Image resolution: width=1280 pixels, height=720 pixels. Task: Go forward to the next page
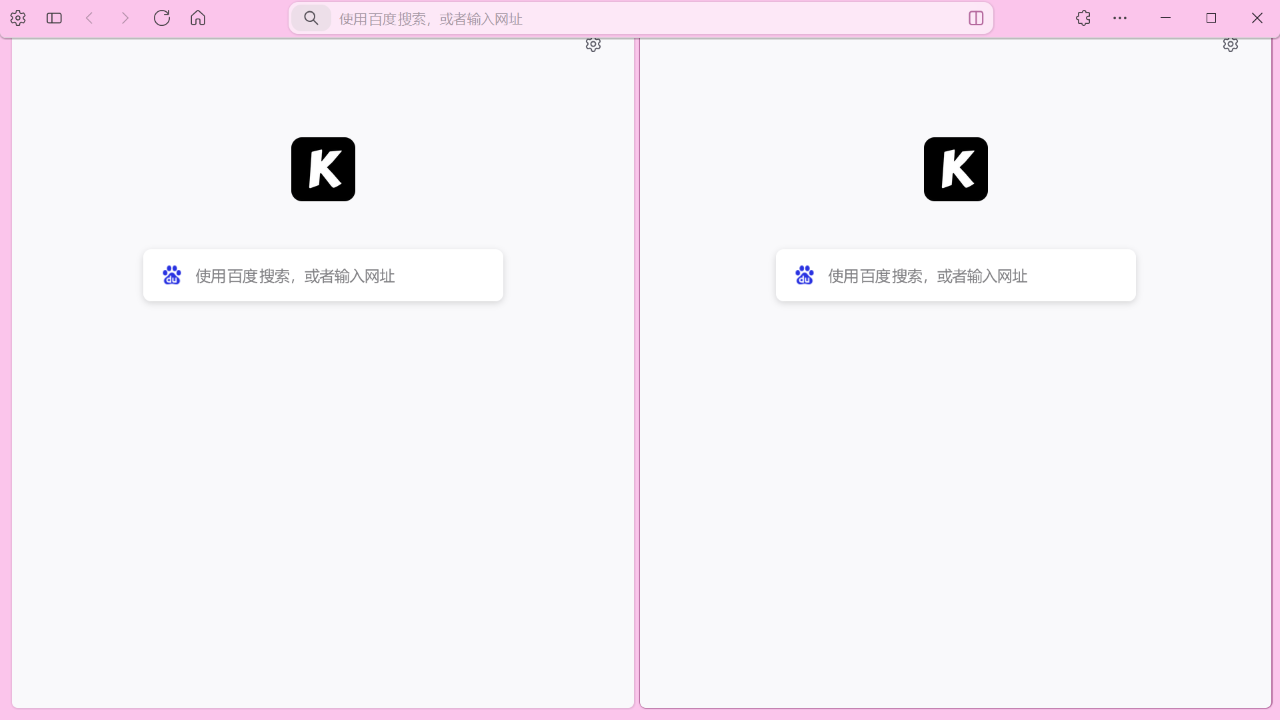click(x=125, y=17)
